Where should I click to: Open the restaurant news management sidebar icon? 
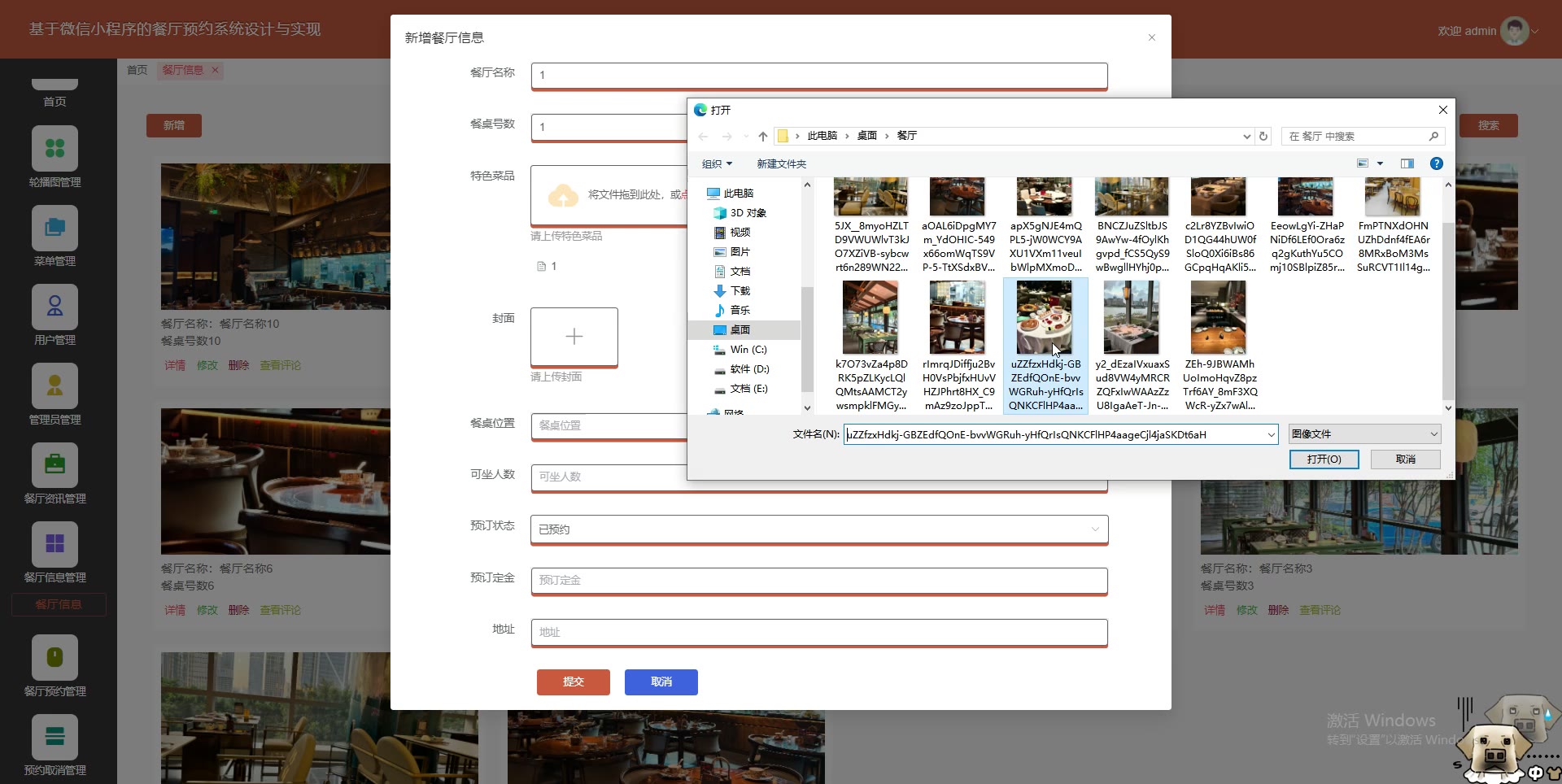pyautogui.click(x=55, y=465)
